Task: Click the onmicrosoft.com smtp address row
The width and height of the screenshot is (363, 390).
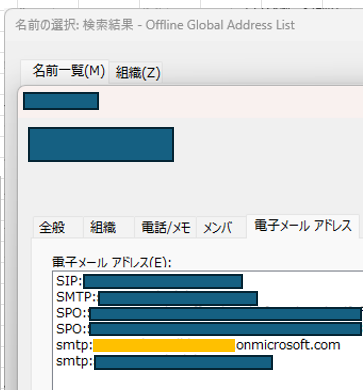Action: click(198, 345)
